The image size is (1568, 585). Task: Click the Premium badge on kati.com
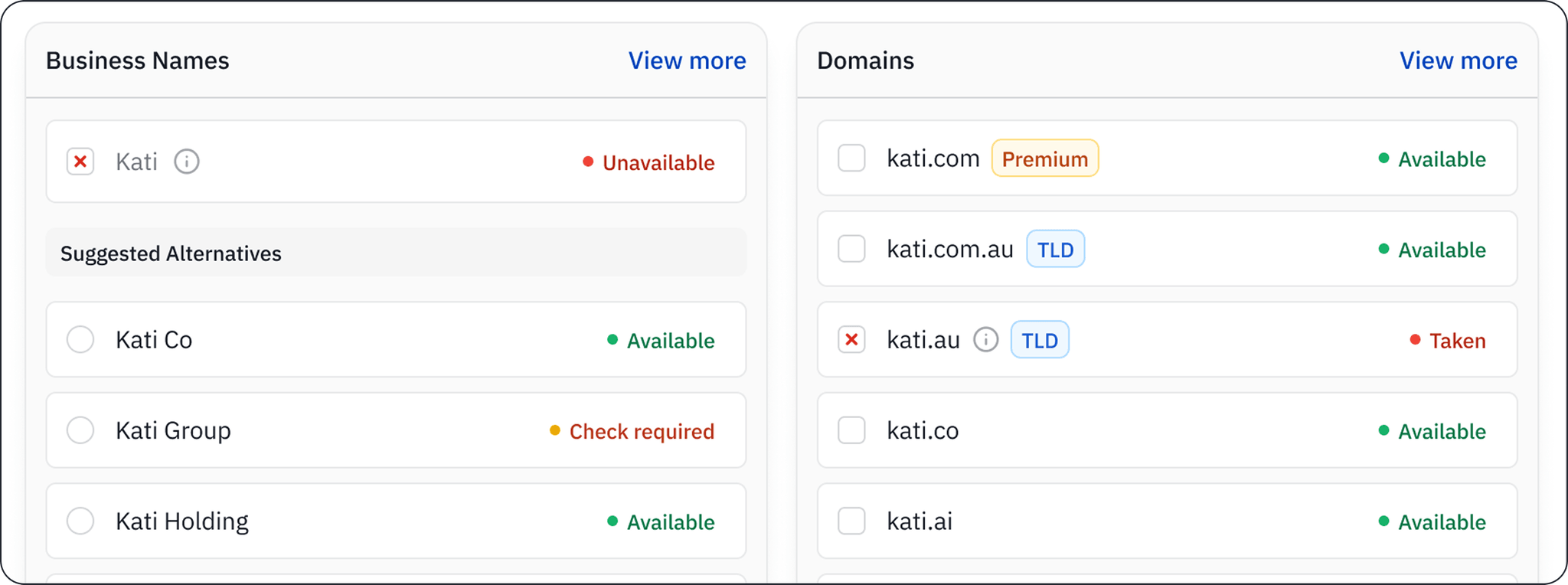1045,159
